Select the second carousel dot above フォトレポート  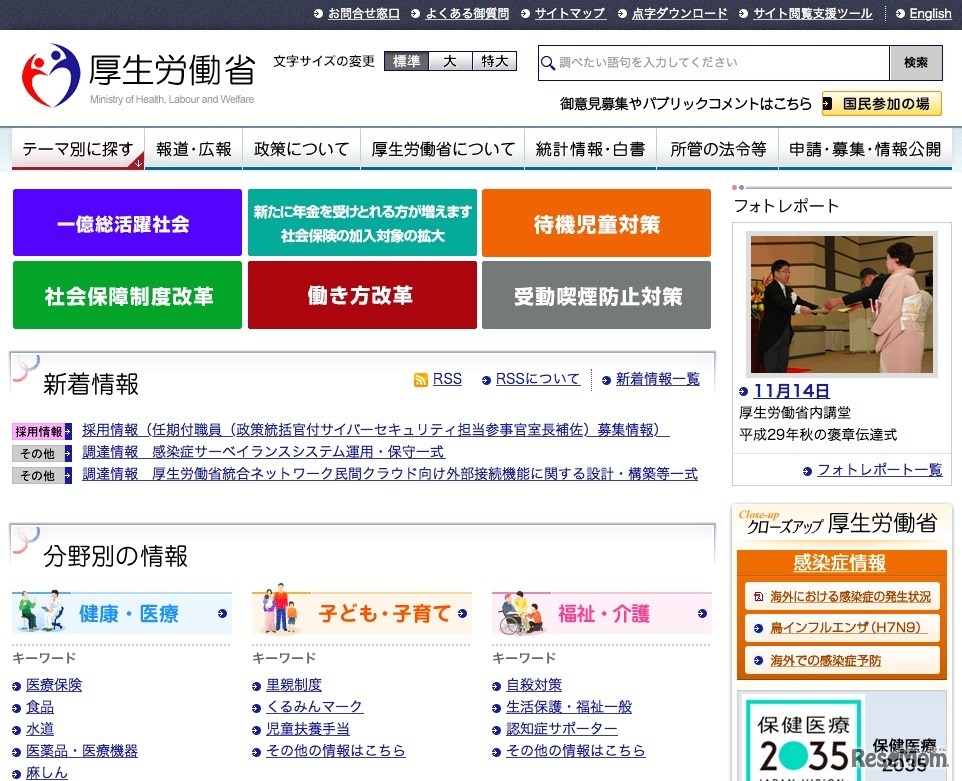[742, 186]
